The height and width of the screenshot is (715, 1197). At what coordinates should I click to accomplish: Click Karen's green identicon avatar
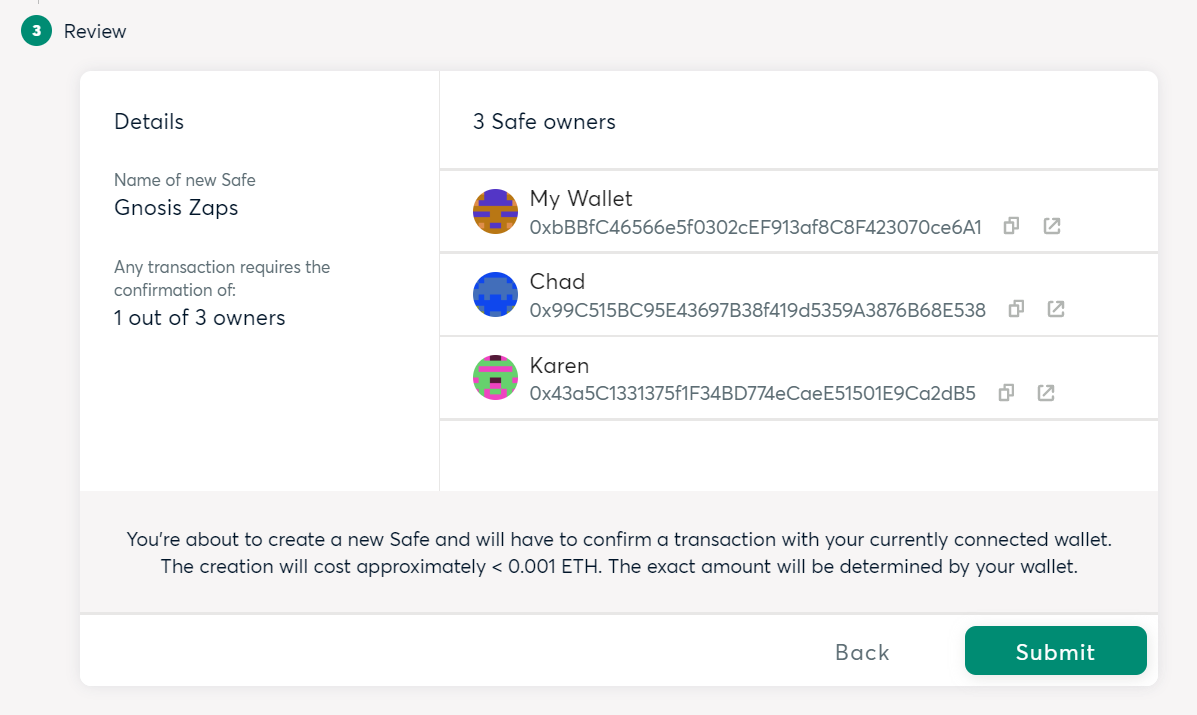point(495,378)
